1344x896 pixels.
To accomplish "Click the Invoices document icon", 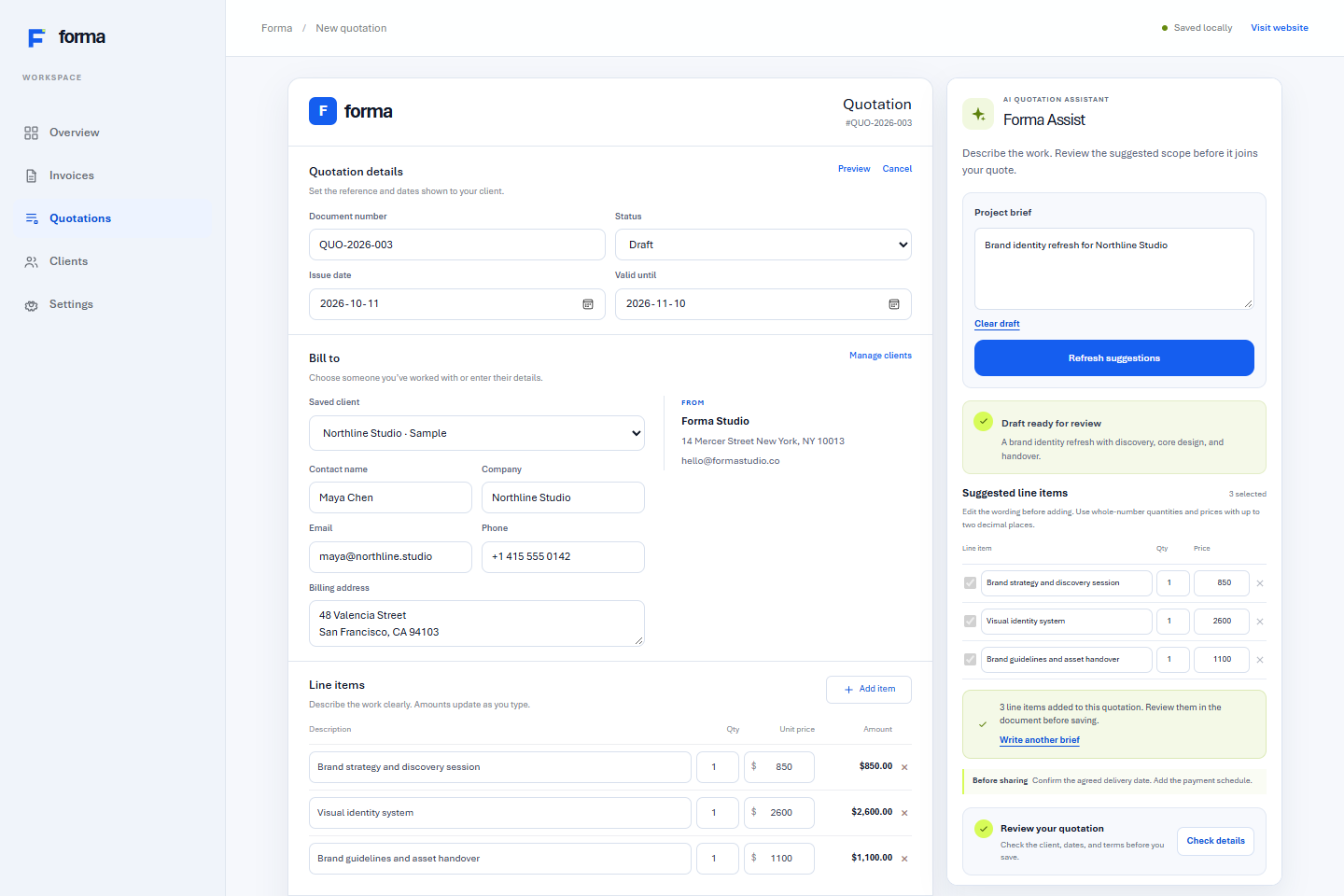I will [x=31, y=175].
